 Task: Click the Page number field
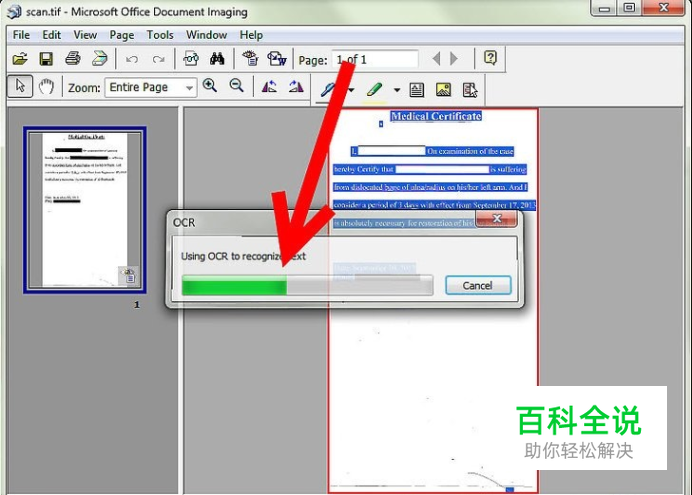[375, 59]
